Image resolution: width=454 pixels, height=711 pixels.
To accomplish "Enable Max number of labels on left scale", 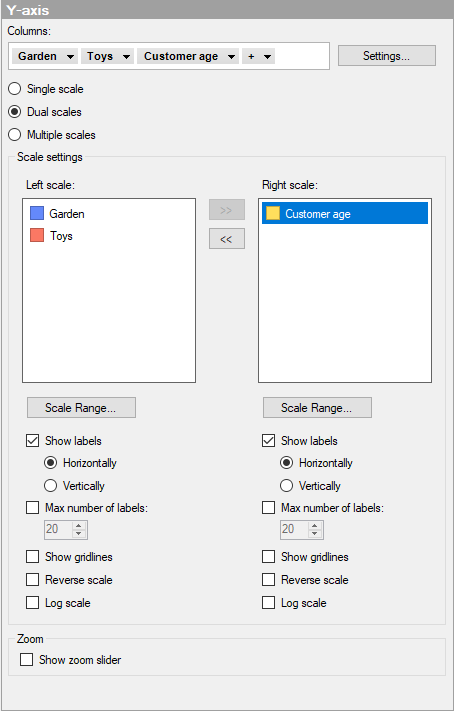I will click(33, 508).
